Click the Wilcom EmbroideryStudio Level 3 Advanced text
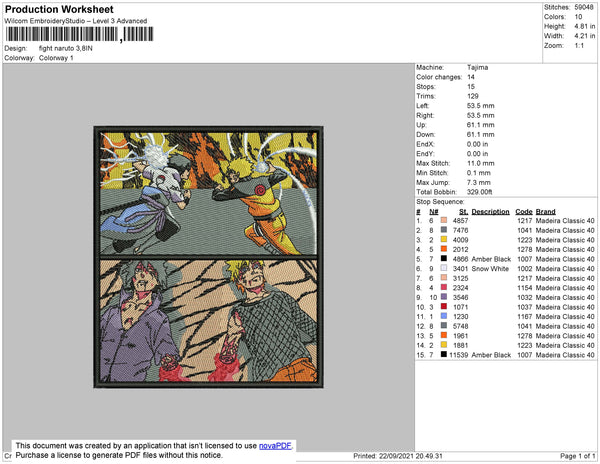Image resolution: width=600 pixels, height=464 pixels. 76,21
